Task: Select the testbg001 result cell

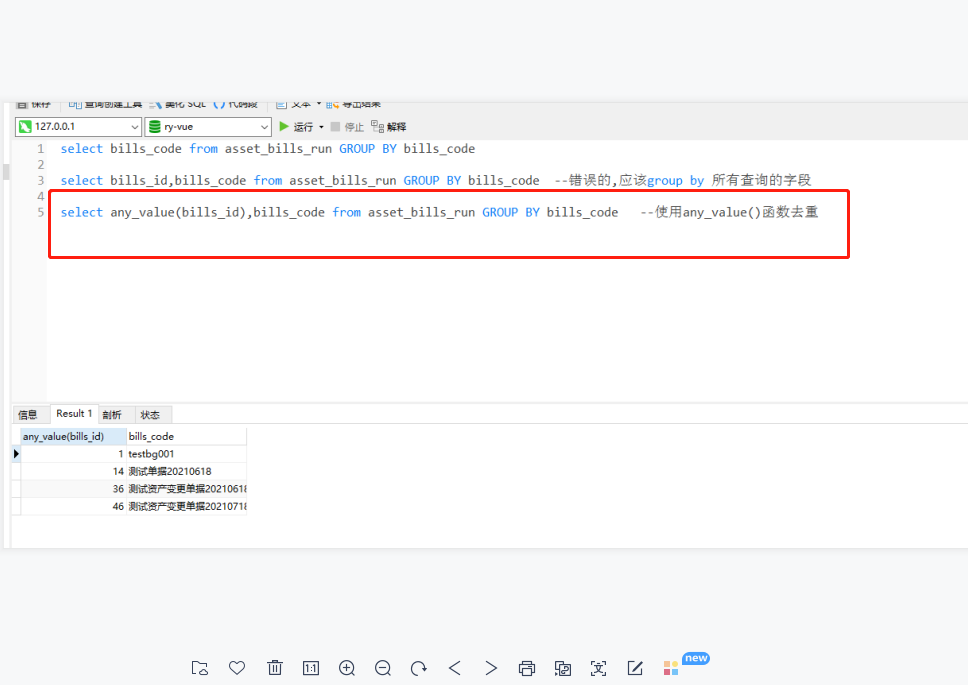Action: (x=186, y=454)
